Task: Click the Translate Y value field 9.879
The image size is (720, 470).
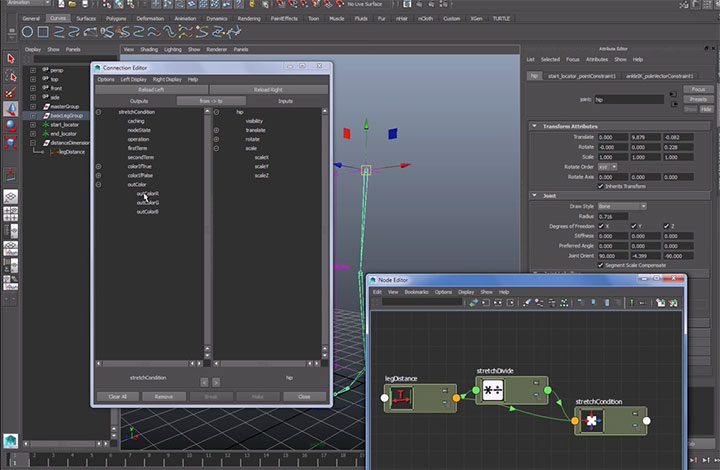Action: click(x=645, y=137)
